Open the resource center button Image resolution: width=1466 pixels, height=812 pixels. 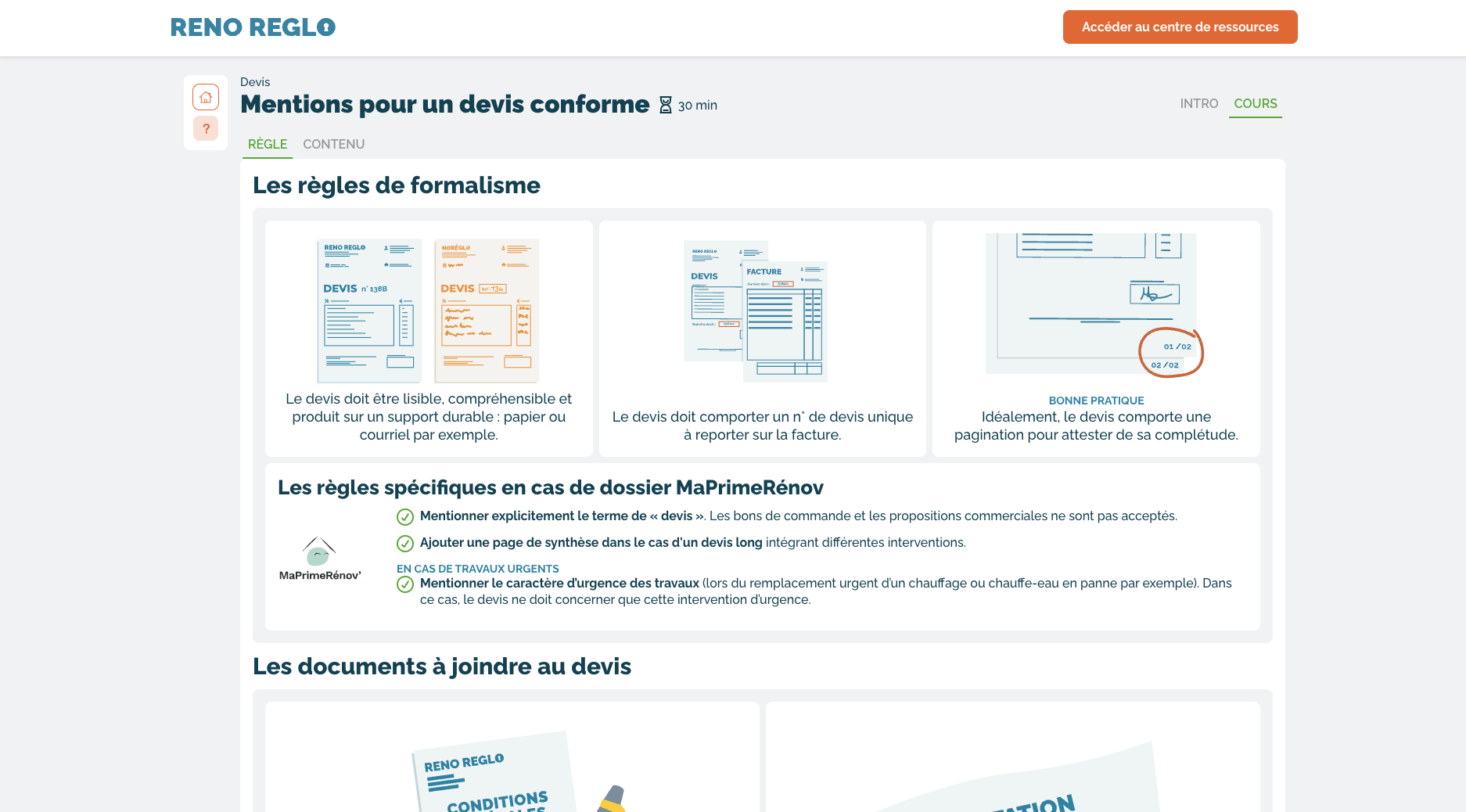(1180, 27)
